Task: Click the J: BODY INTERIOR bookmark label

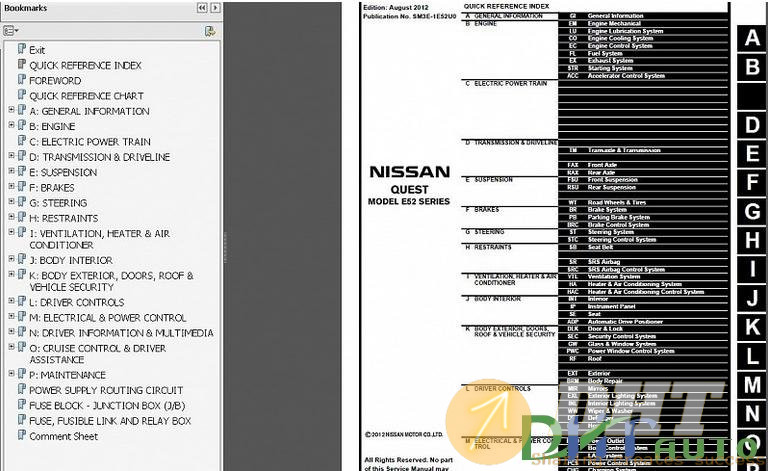Action: pyautogui.click(x=71, y=260)
